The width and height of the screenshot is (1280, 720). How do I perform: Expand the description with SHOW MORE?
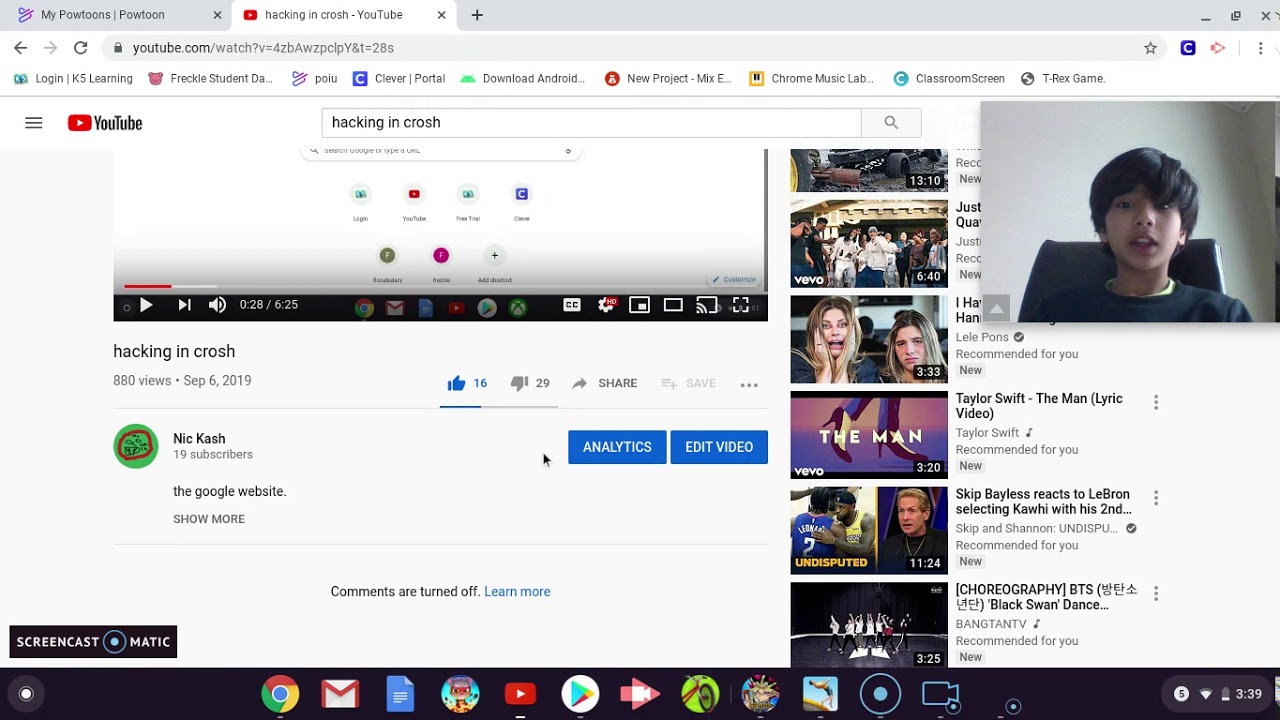(209, 519)
